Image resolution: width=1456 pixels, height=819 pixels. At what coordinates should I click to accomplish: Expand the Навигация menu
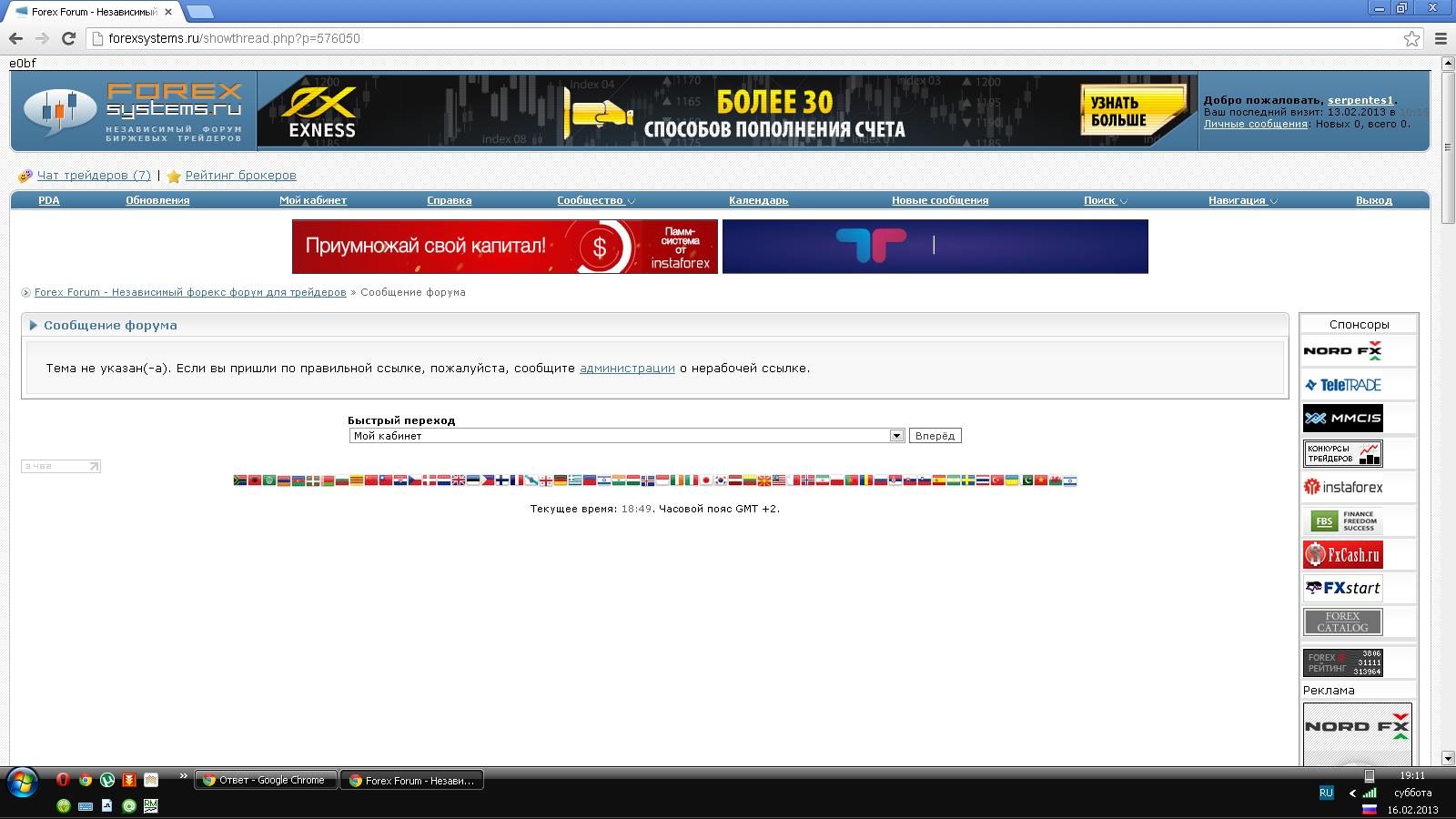[x=1243, y=200]
